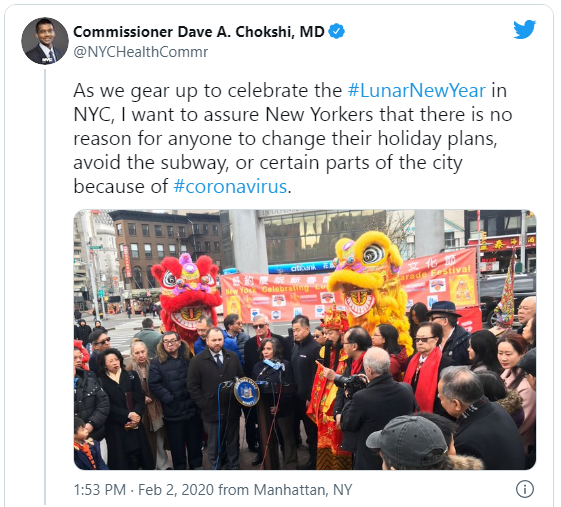Open the tweet info icon
The height and width of the screenshot is (507, 561).
(525, 489)
